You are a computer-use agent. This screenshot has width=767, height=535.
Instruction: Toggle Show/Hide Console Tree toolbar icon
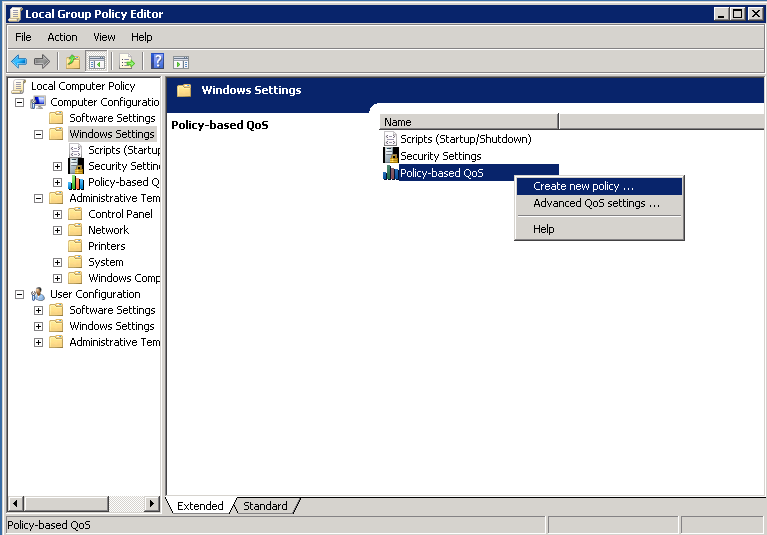(96, 62)
